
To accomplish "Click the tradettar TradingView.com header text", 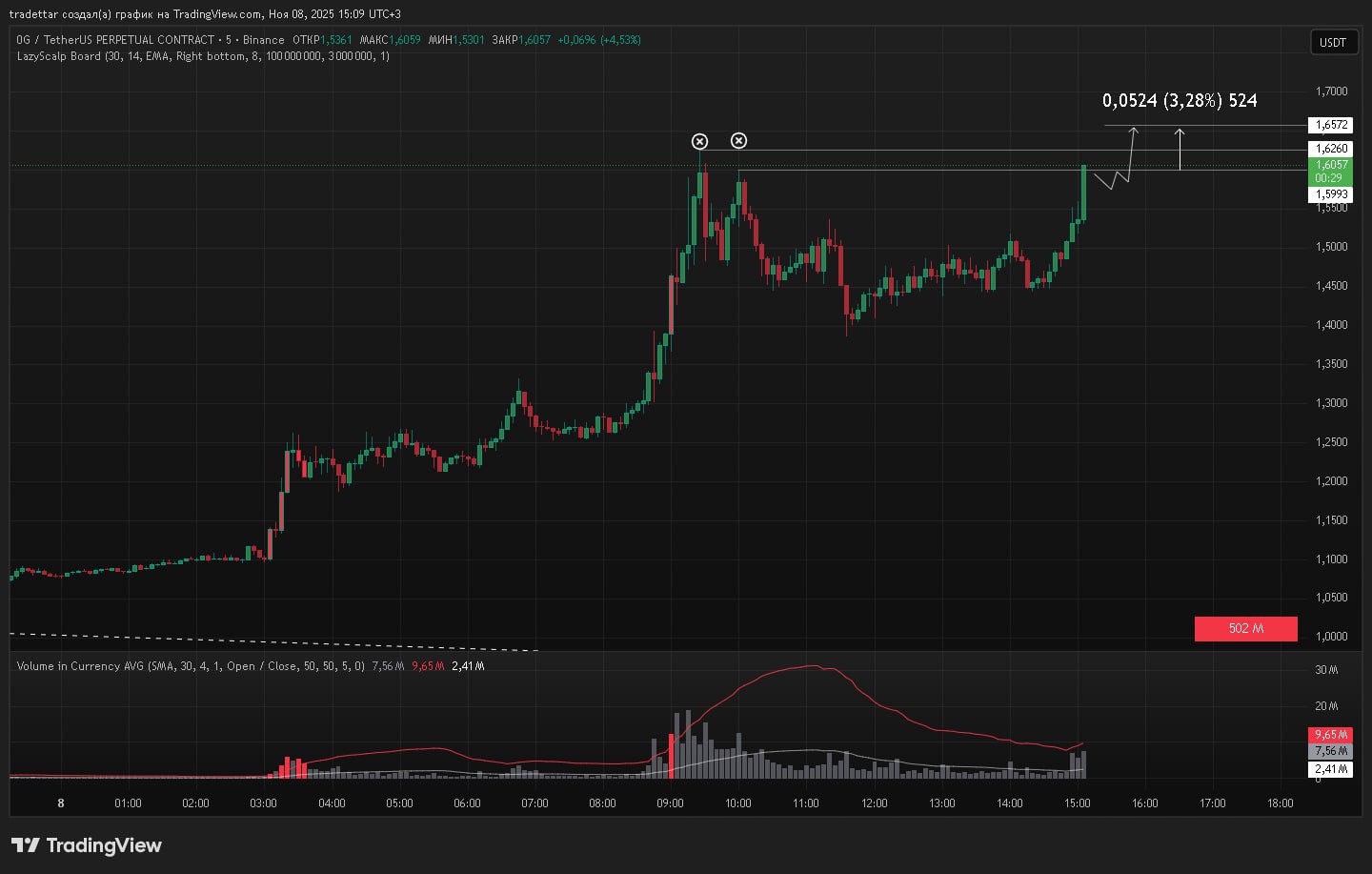I will click(205, 14).
